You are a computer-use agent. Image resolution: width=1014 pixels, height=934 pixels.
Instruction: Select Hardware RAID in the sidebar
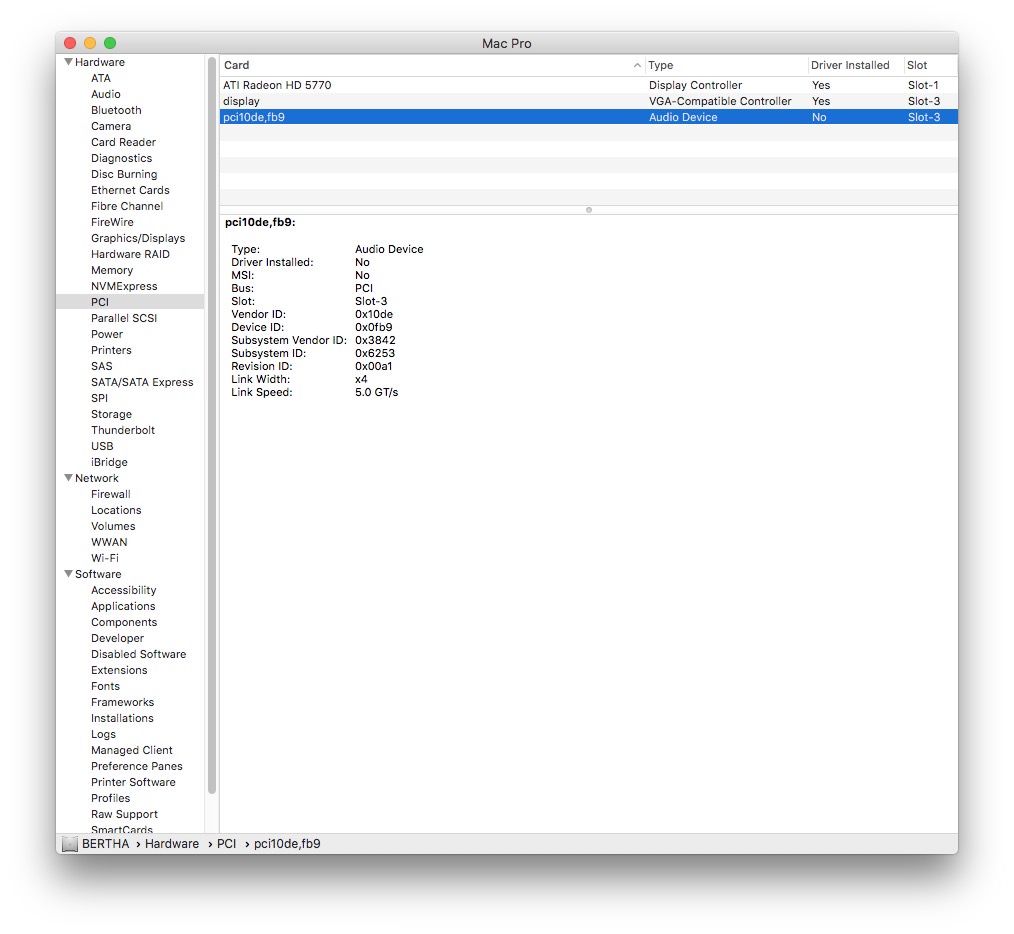coord(130,254)
